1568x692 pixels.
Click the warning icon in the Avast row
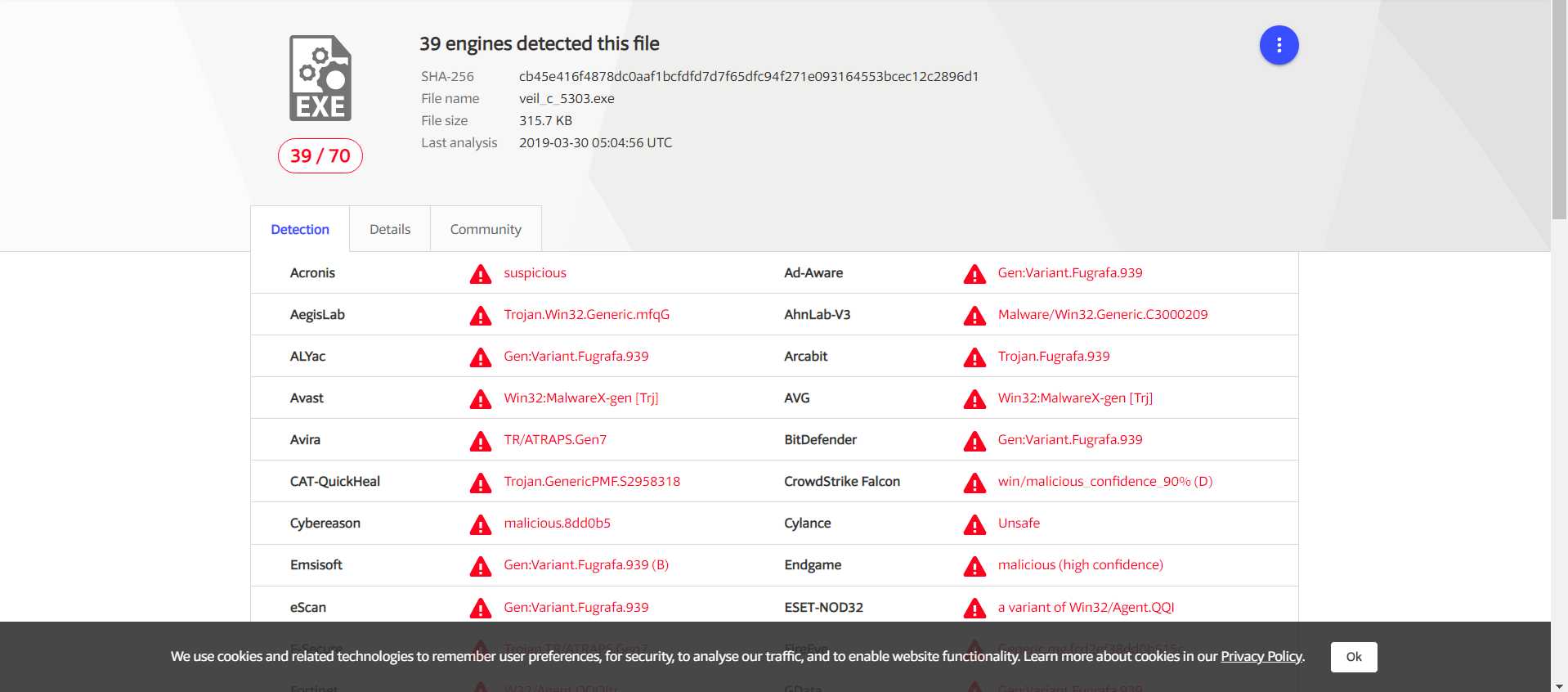point(481,399)
